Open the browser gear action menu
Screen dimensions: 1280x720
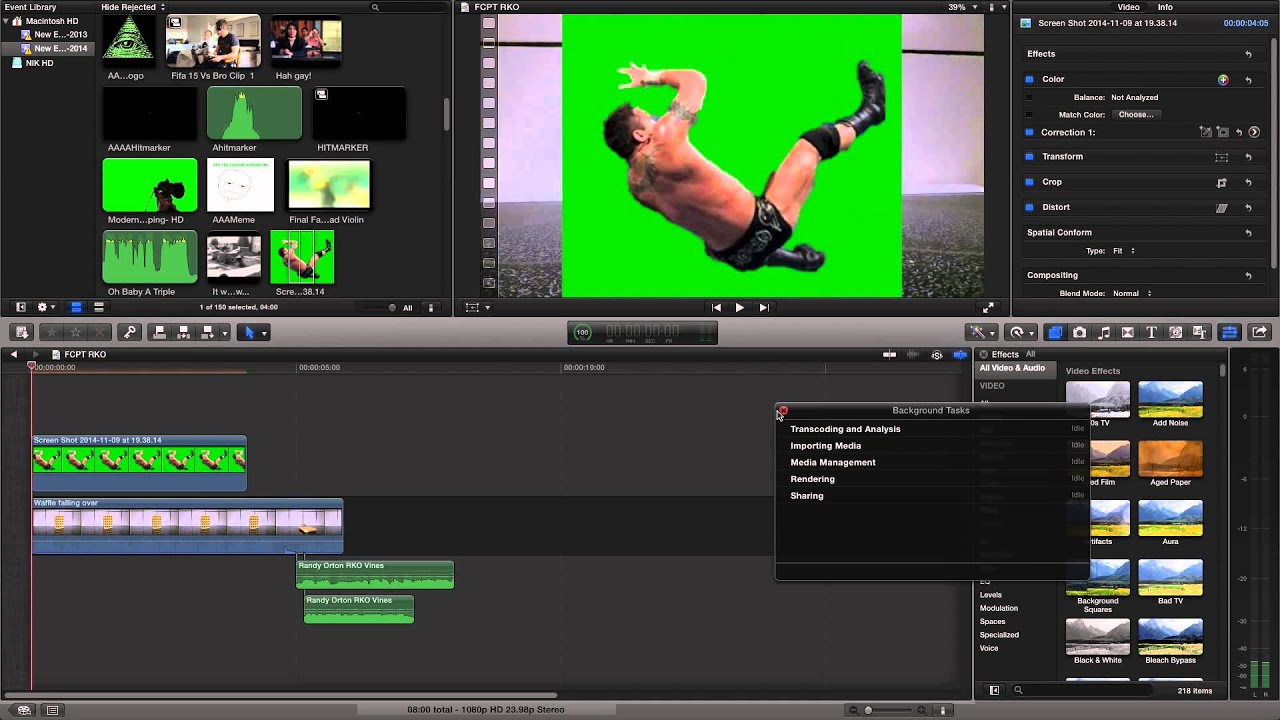click(44, 308)
